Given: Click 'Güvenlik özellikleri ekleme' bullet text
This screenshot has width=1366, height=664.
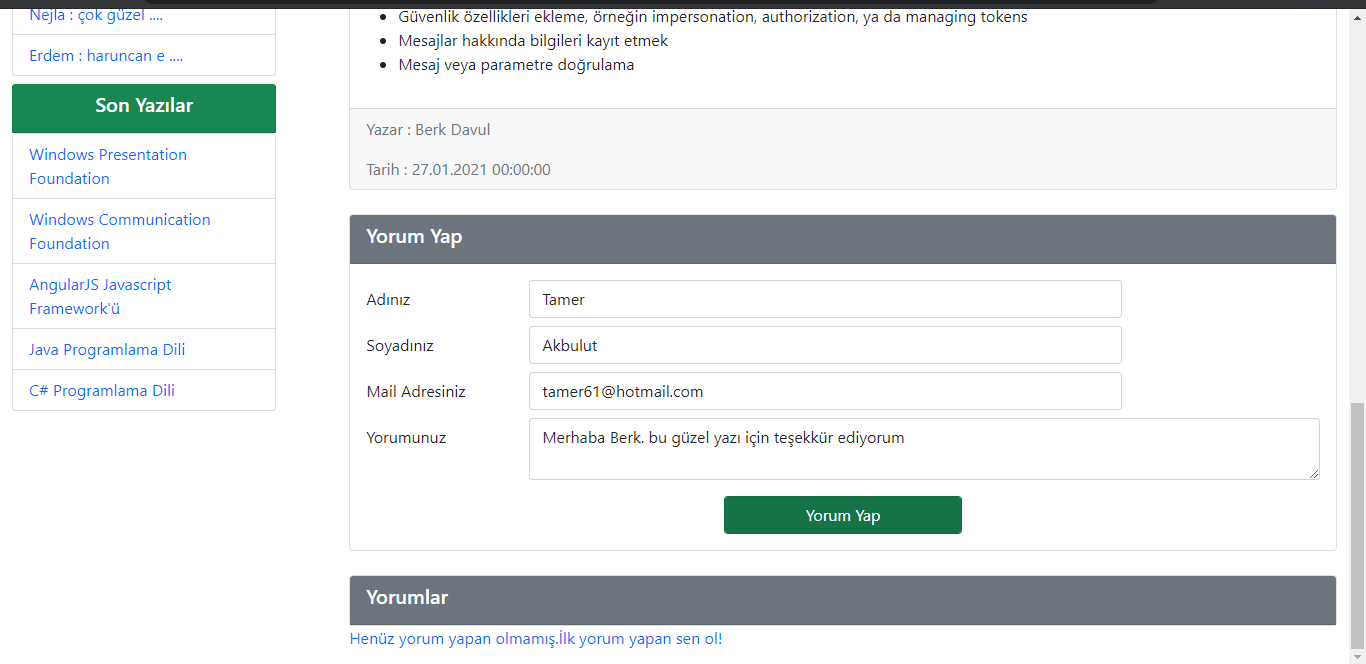Looking at the screenshot, I should coord(713,17).
